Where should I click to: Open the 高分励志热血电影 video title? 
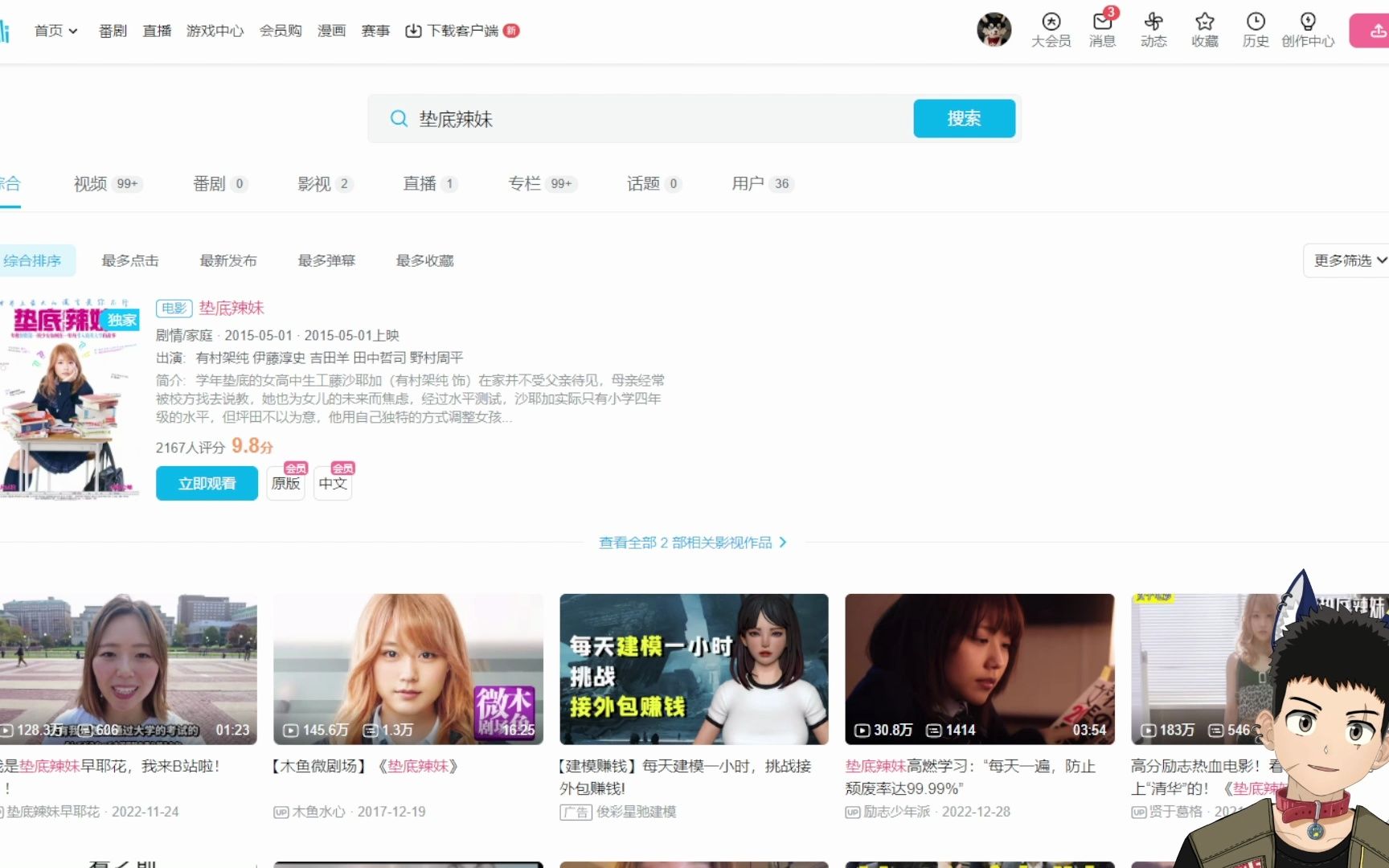(x=1206, y=777)
